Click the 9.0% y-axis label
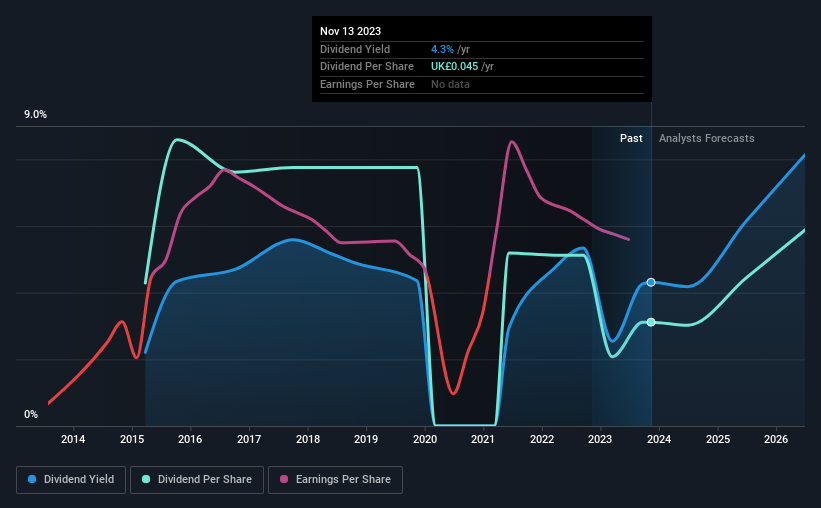The width and height of the screenshot is (821, 508). (x=35, y=115)
